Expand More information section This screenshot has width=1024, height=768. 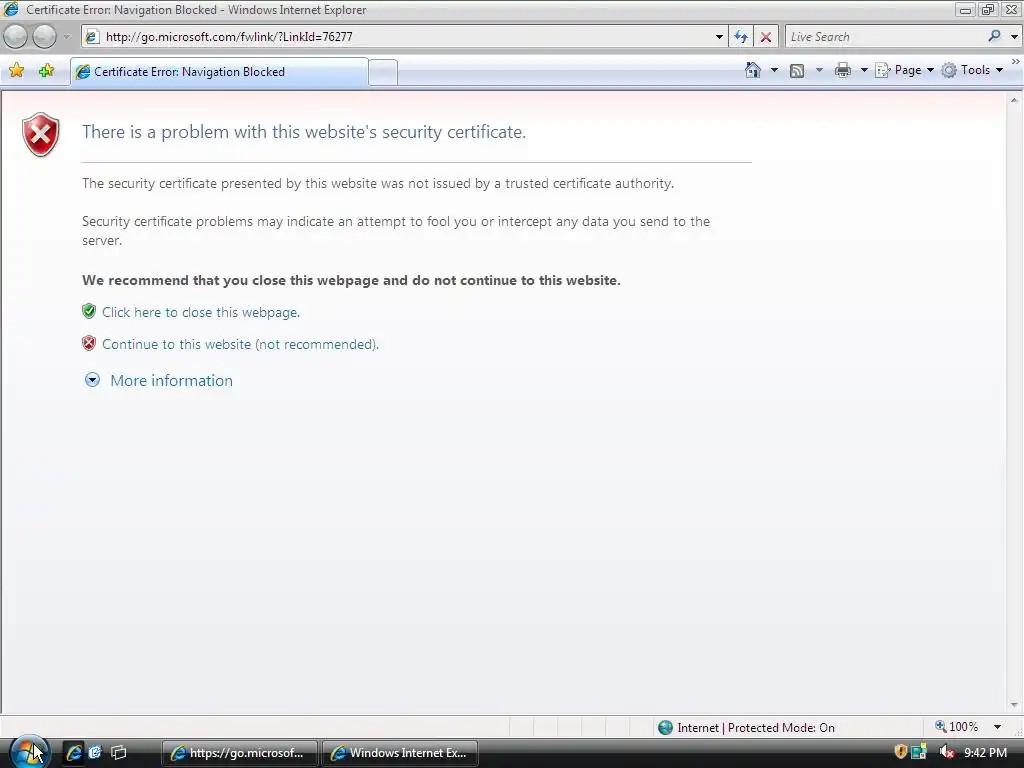pos(92,380)
